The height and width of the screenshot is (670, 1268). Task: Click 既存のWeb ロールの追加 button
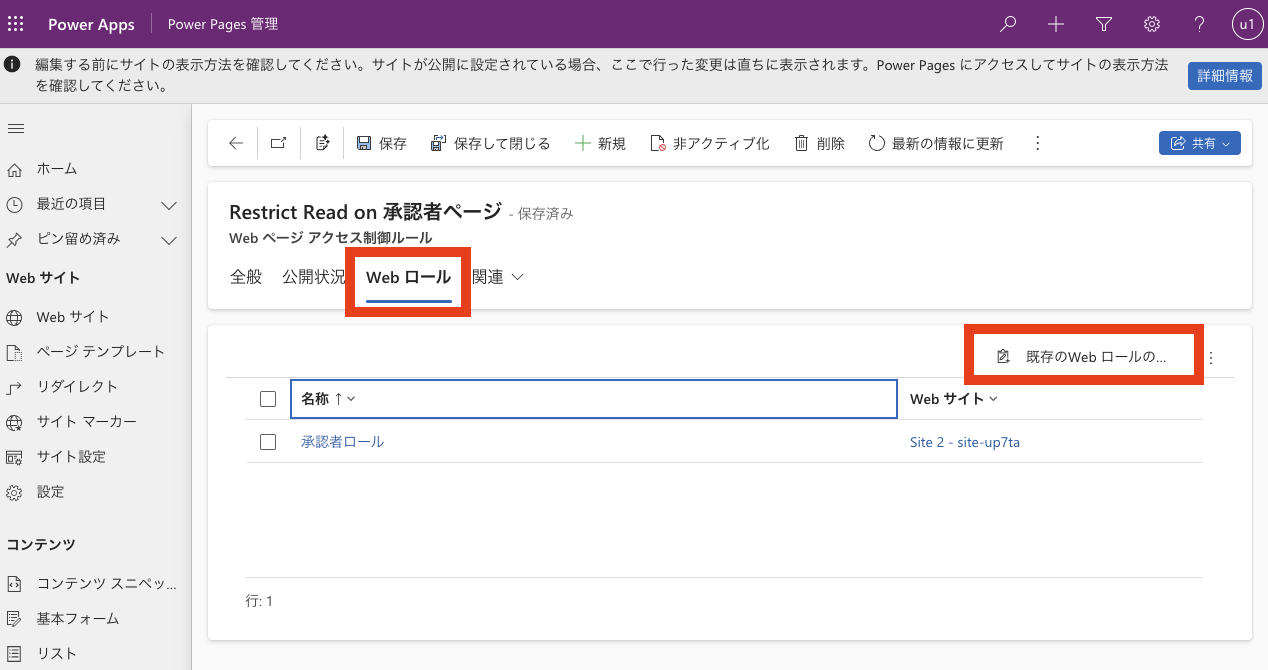(1083, 356)
